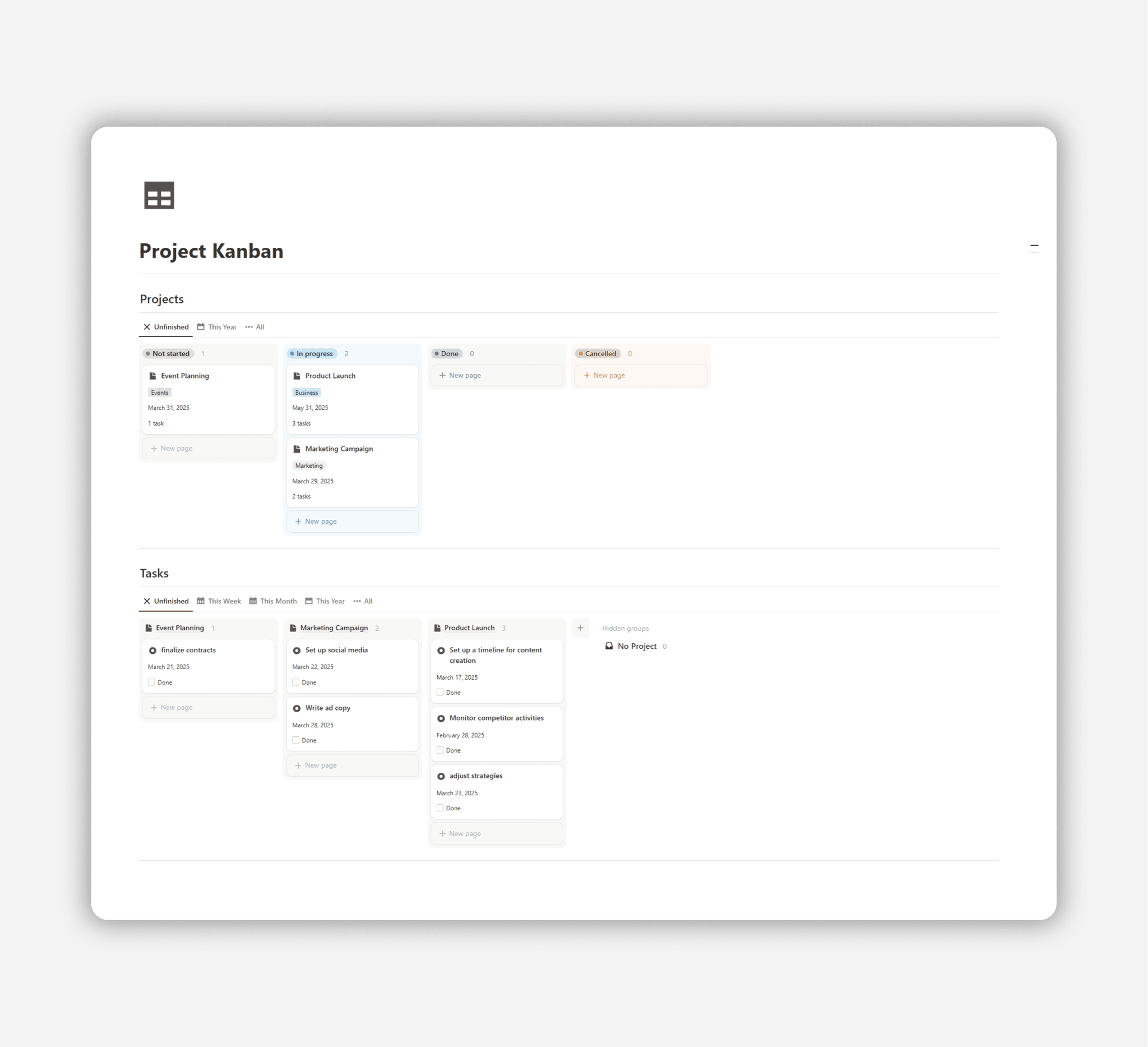Click the status icon on Write ad copy
This screenshot has height=1047, width=1148.
(x=297, y=708)
